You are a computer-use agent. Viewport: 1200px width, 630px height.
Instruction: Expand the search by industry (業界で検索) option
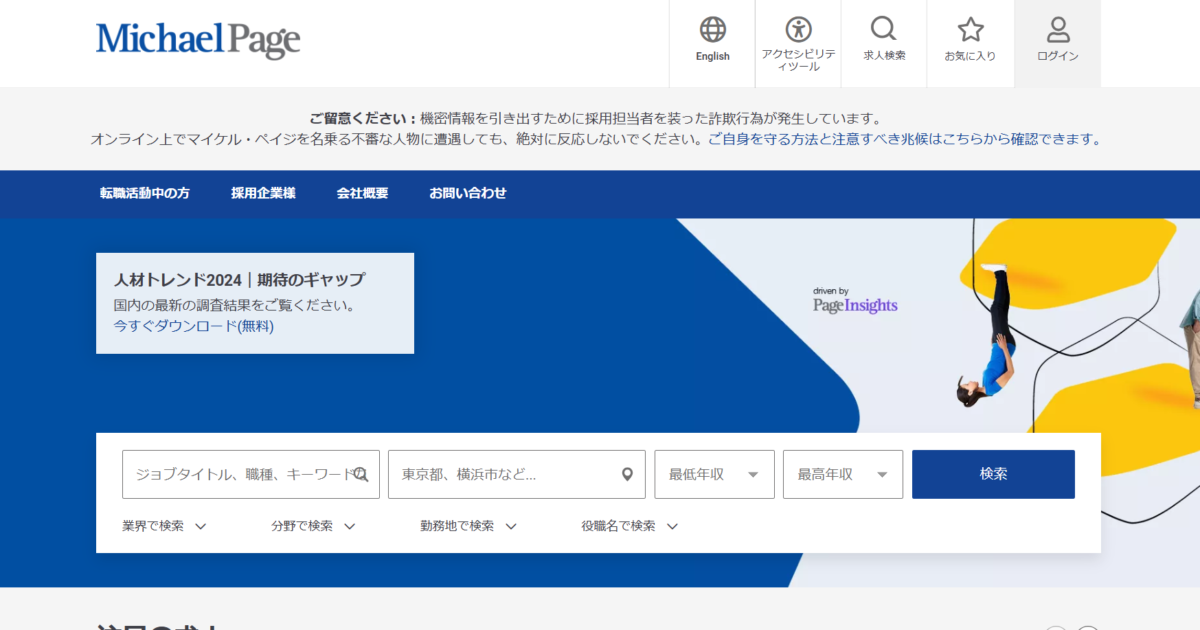[x=164, y=526]
